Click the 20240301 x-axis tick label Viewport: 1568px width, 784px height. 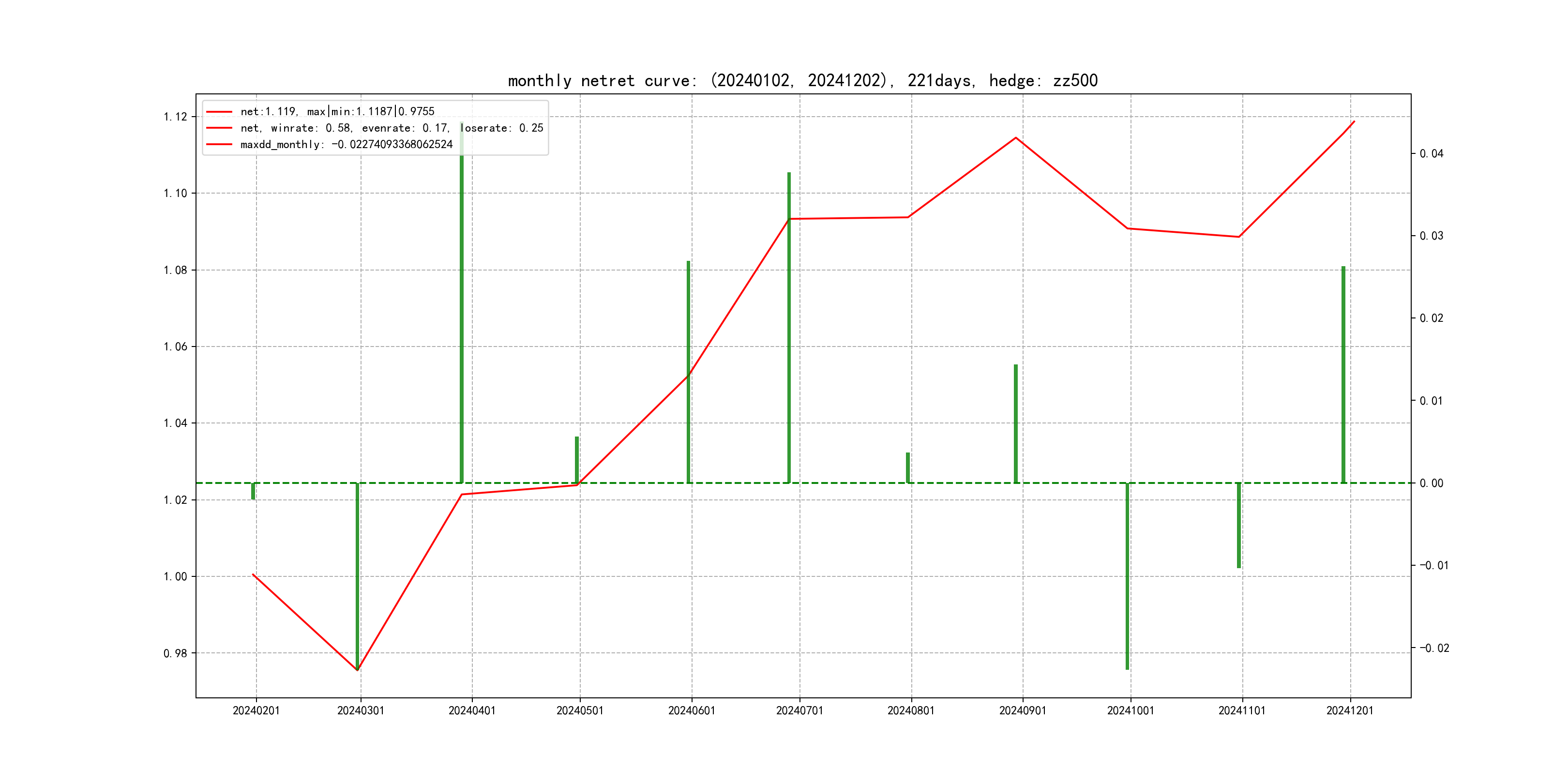click(x=361, y=710)
